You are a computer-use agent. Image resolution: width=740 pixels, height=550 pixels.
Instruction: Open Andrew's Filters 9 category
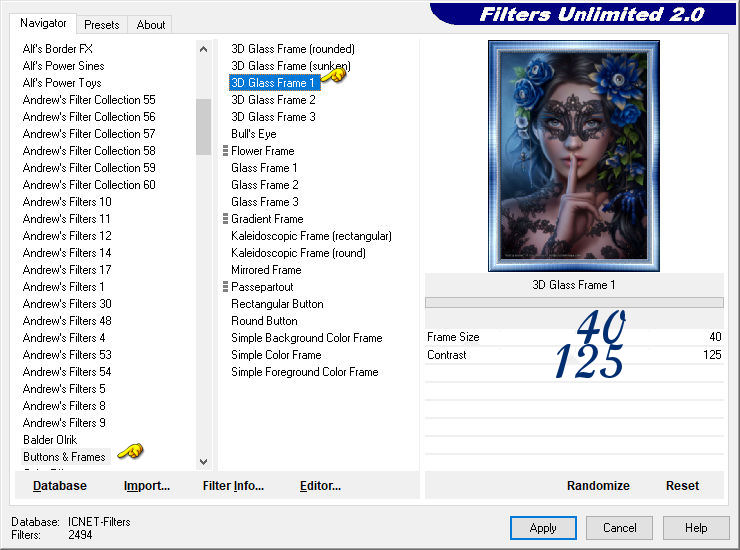[x=64, y=423]
